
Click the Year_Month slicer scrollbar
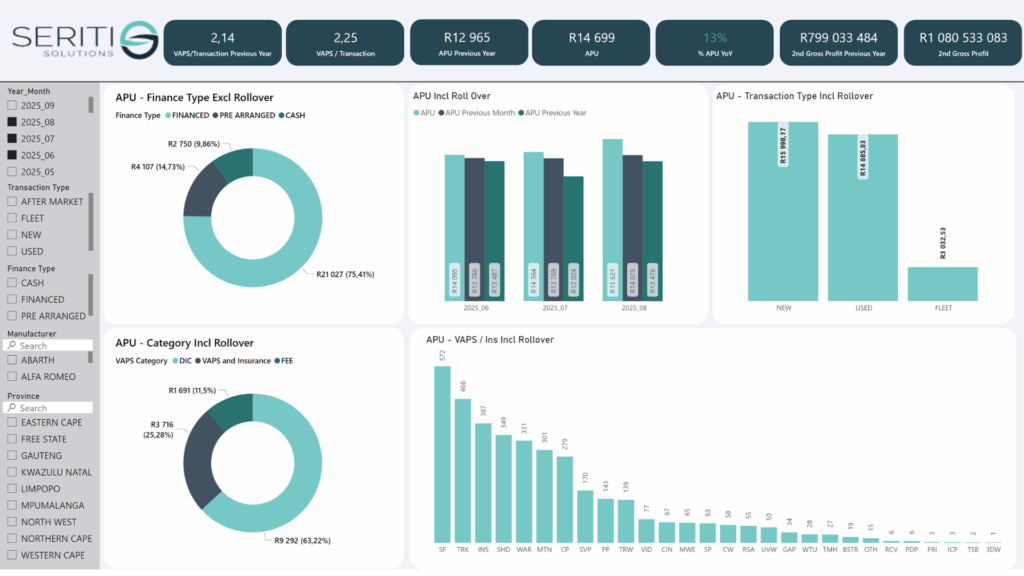click(x=91, y=105)
